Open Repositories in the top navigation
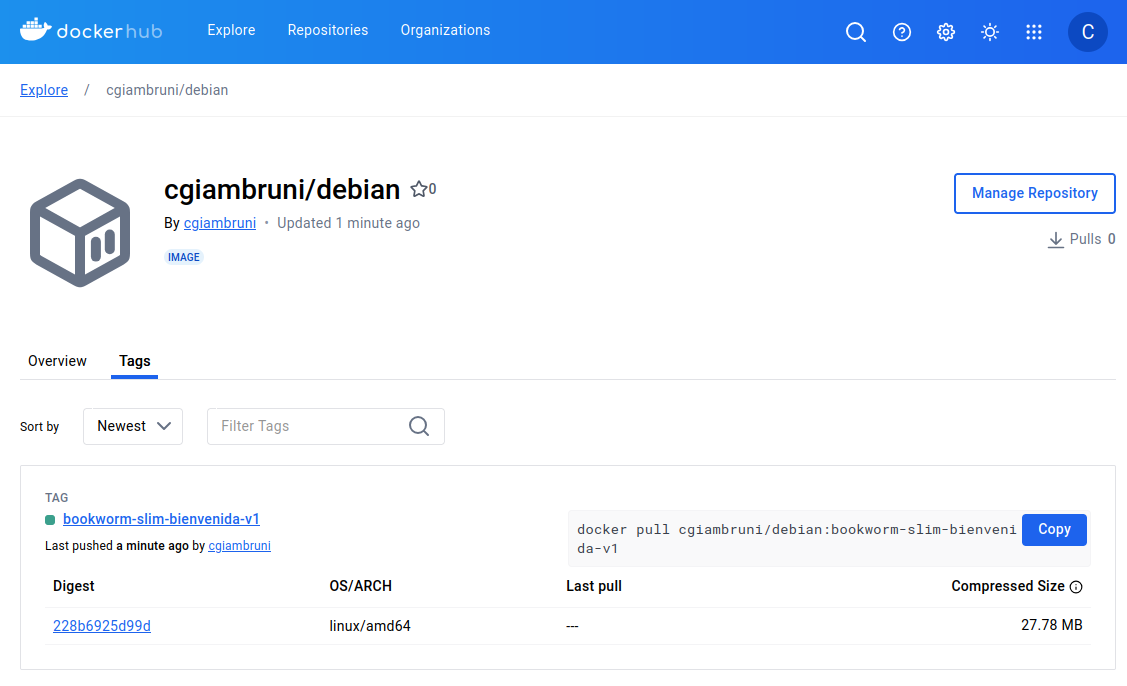The width and height of the screenshot is (1127, 686). pos(328,30)
